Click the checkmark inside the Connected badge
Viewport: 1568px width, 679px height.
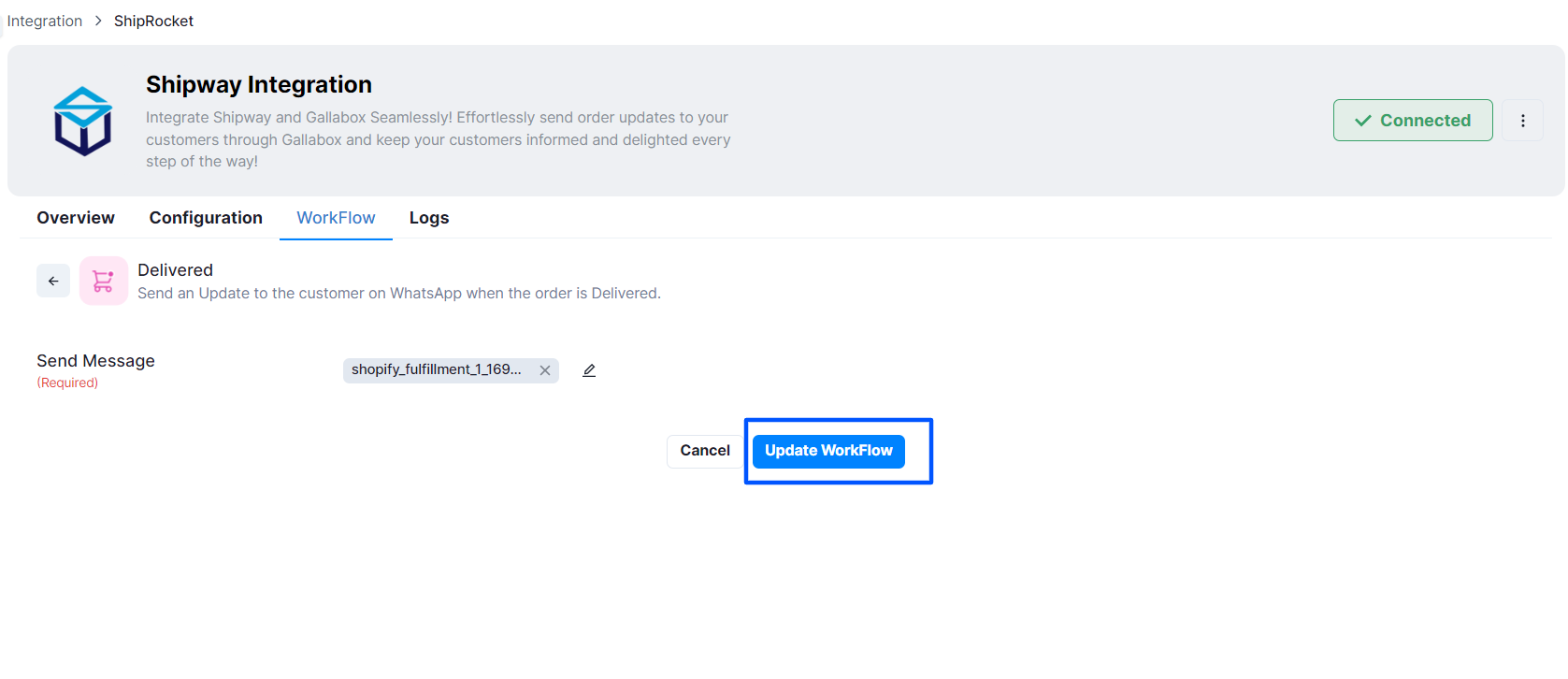(1363, 121)
